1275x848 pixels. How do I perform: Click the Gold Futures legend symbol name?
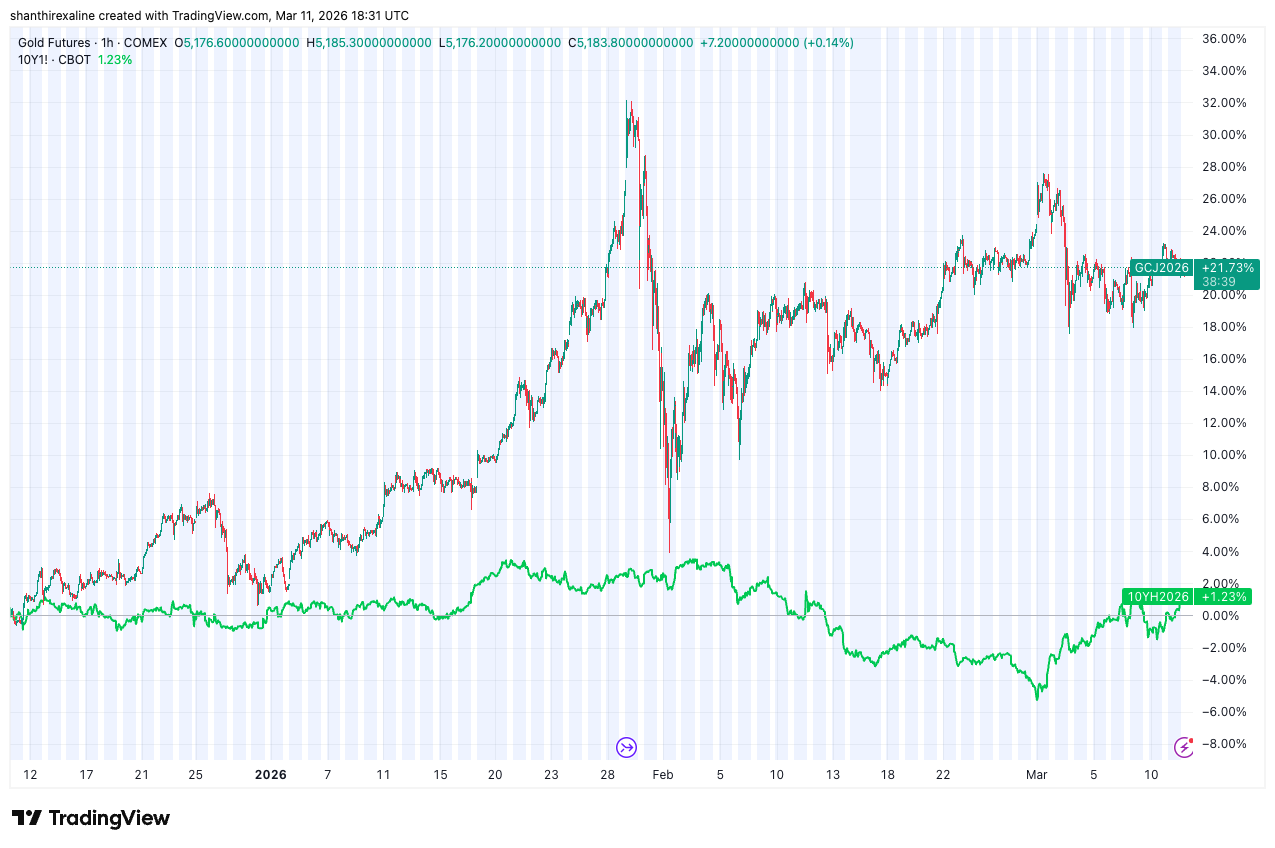pos(54,43)
